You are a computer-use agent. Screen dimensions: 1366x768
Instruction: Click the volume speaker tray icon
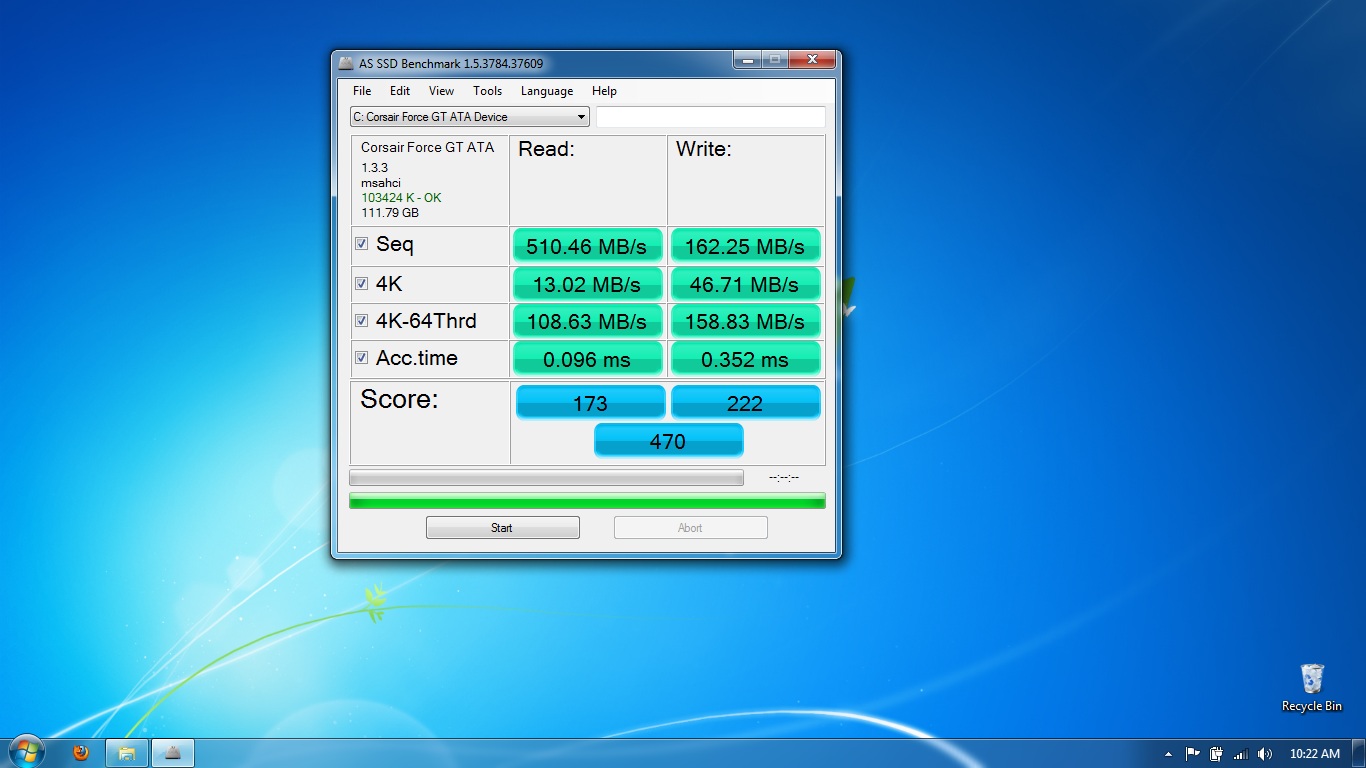tap(1265, 754)
